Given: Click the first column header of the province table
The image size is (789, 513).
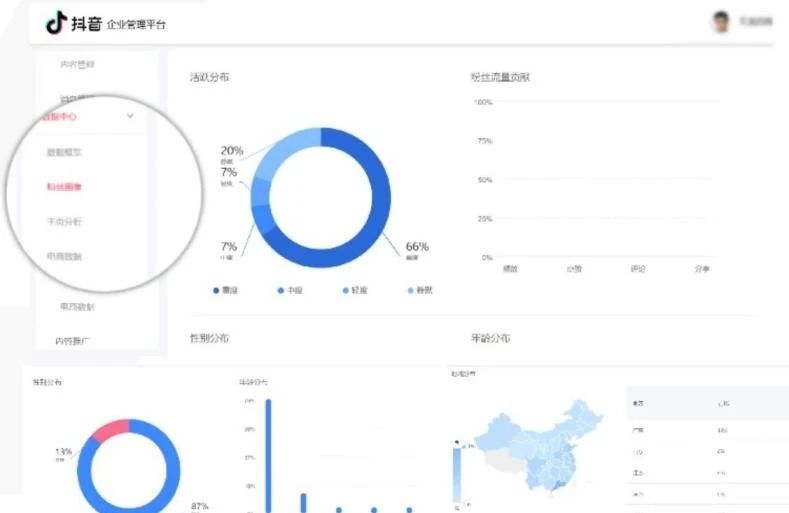Looking at the screenshot, I should click(638, 403).
